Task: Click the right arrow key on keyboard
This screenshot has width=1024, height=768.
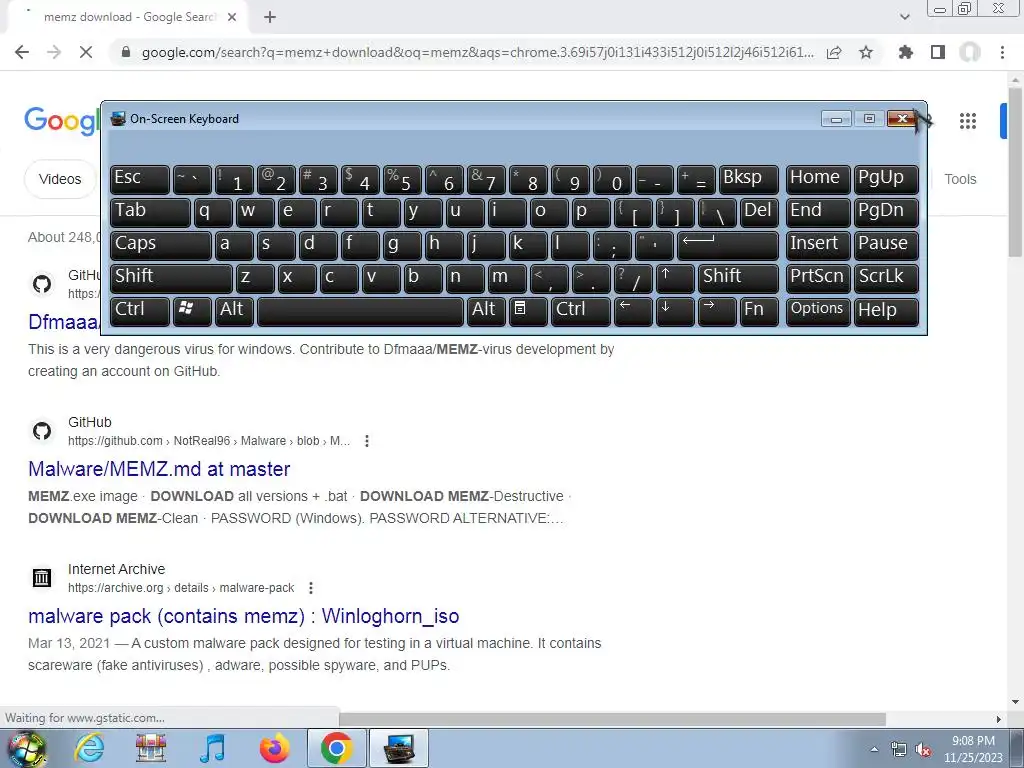Action: click(x=716, y=311)
